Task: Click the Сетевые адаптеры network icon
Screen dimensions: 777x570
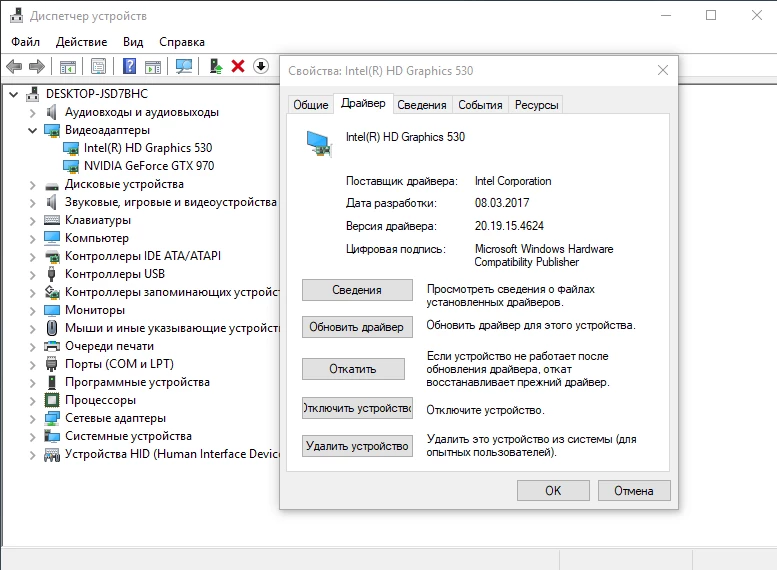Action: [x=52, y=418]
